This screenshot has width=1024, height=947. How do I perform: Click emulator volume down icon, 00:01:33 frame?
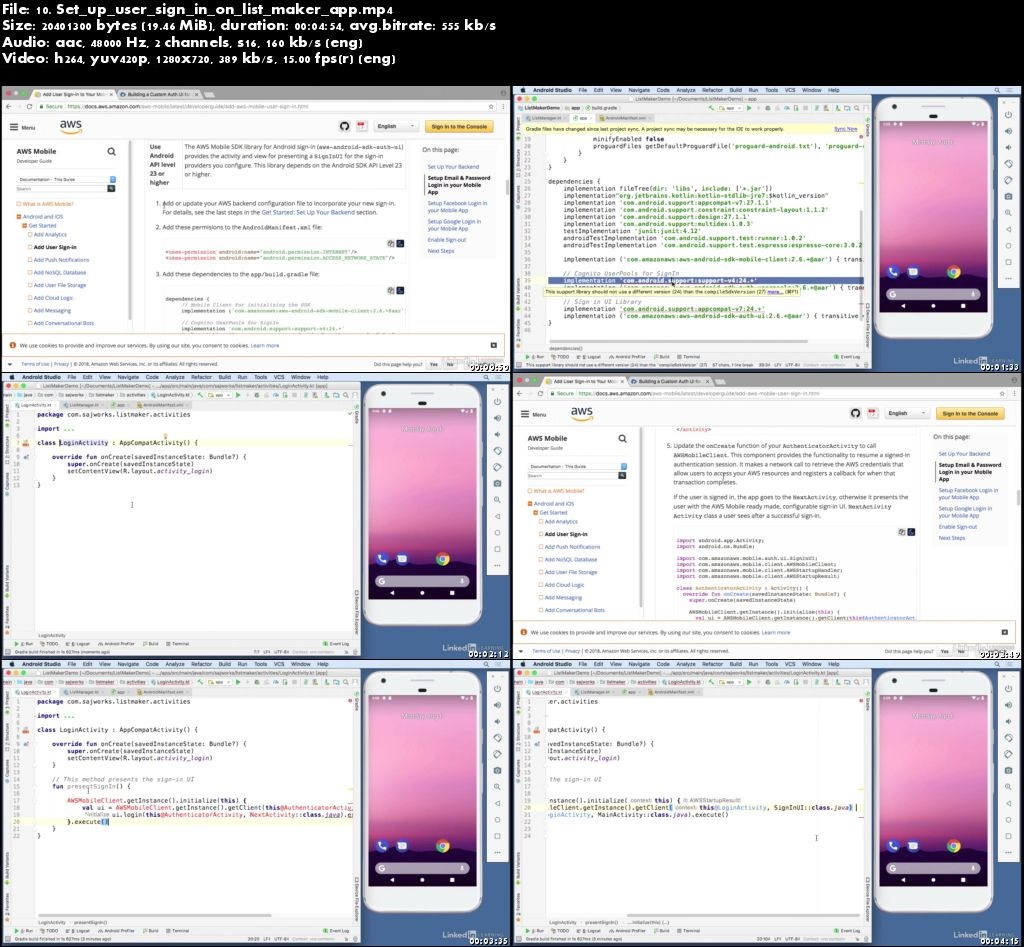1008,147
